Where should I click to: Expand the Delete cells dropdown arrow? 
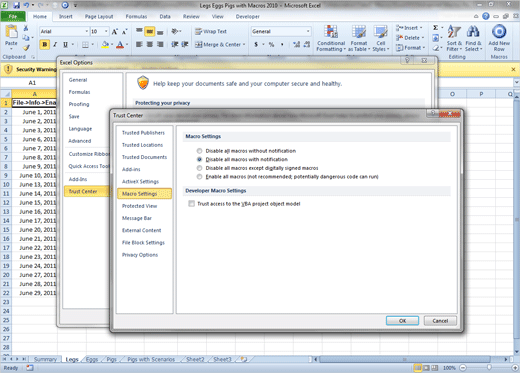423,38
